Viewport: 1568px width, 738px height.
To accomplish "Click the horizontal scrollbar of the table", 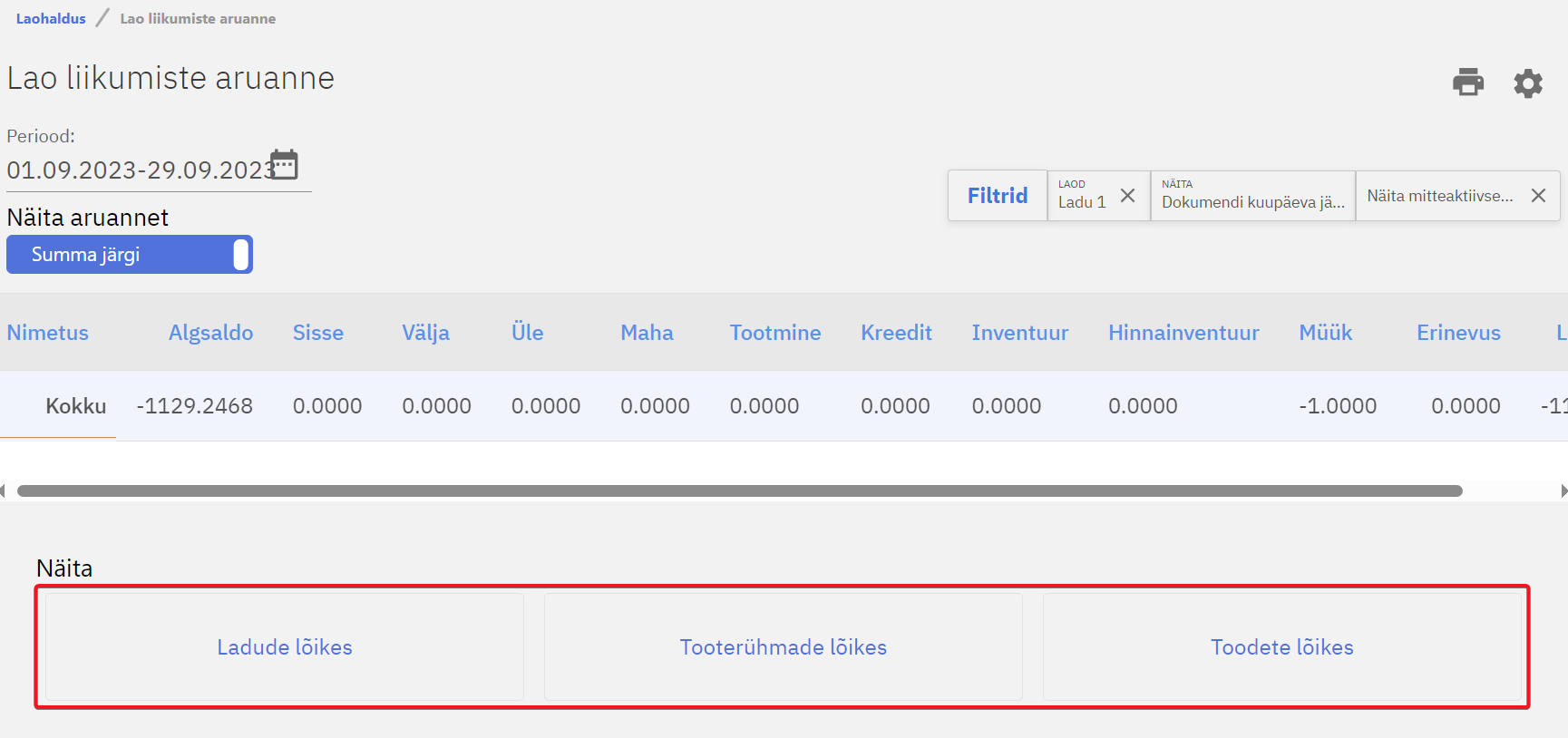I will 739,490.
